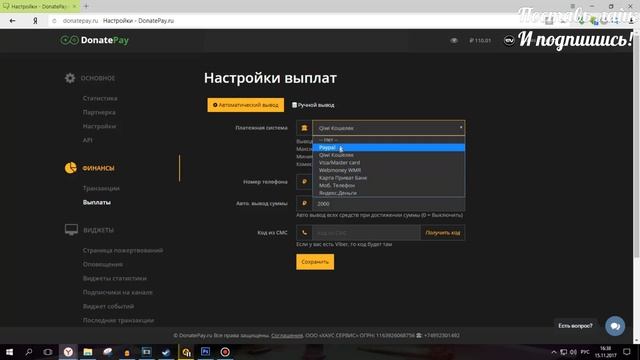Click the red record app in taskbar

(x=225, y=352)
